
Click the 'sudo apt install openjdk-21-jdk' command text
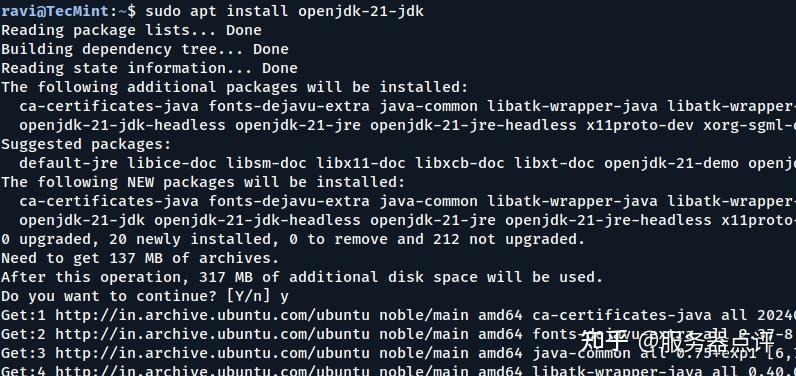pyautogui.click(x=284, y=11)
